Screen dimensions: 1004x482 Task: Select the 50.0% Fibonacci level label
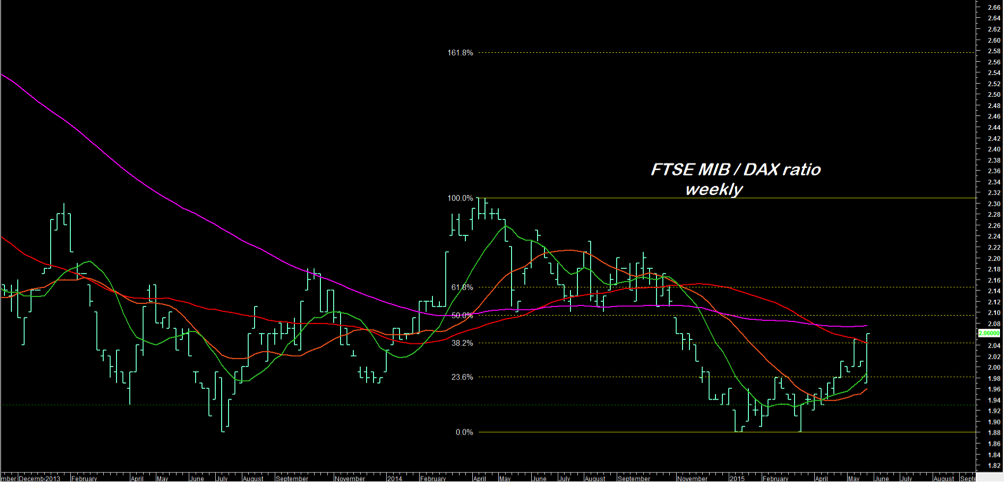(462, 315)
